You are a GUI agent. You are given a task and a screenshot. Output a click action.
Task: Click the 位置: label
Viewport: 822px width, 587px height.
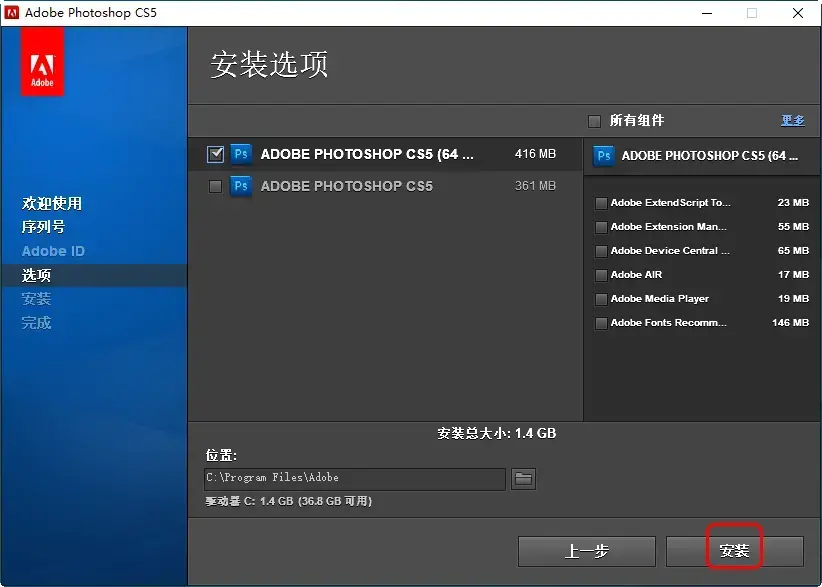tap(221, 455)
